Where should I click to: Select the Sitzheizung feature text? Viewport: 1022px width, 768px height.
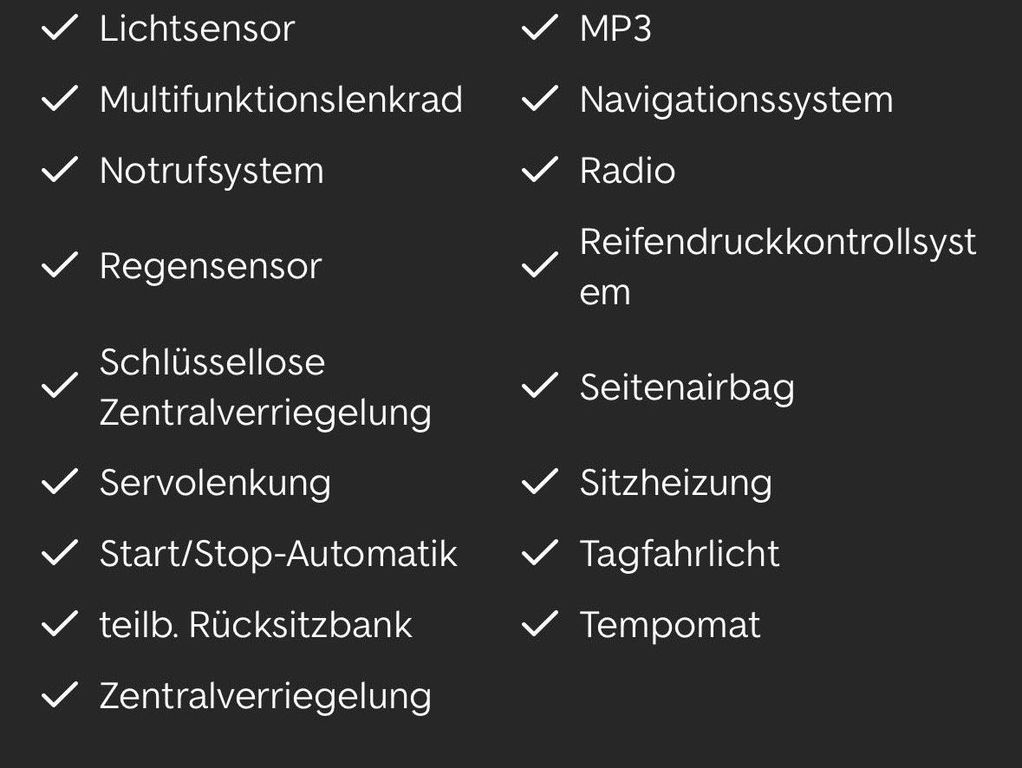tap(676, 484)
